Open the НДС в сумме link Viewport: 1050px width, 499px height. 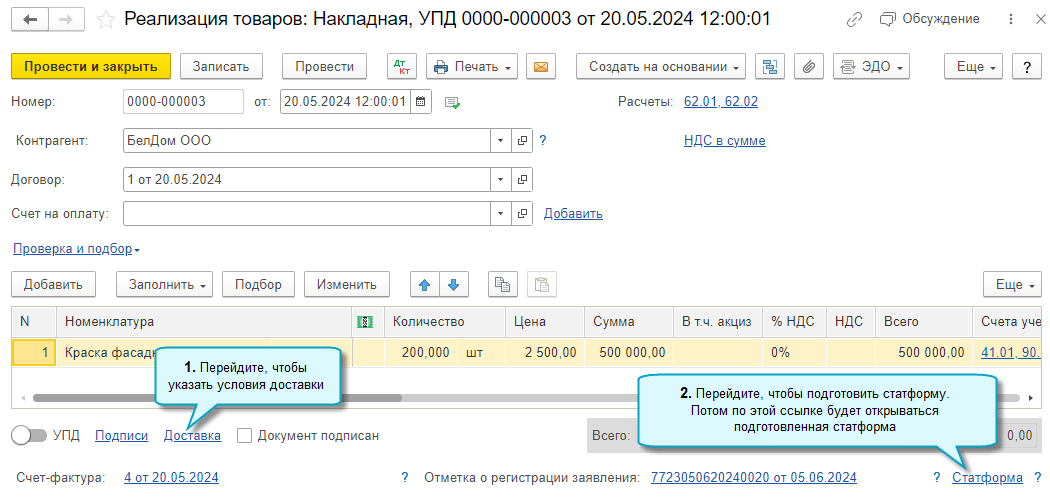click(x=725, y=141)
